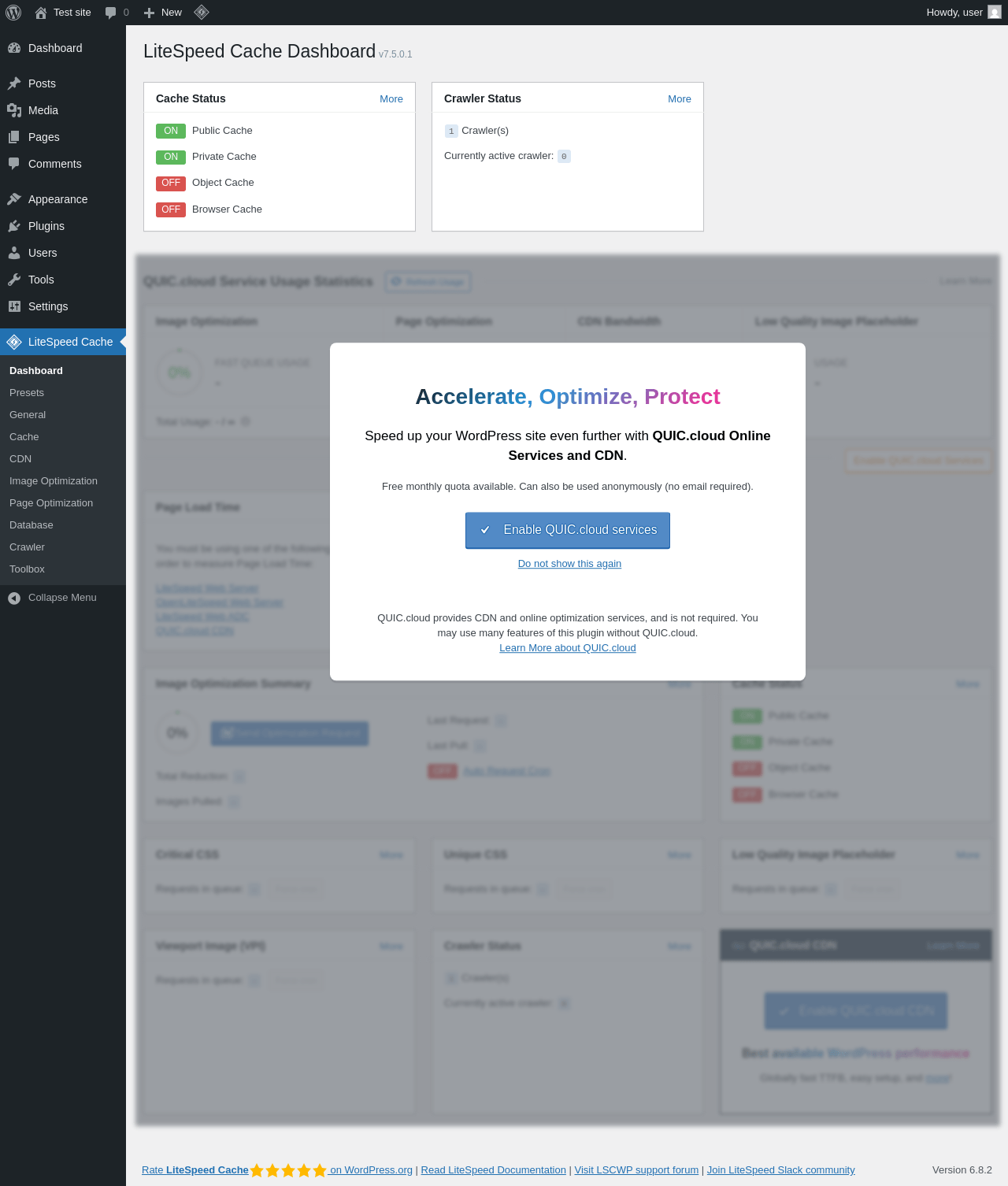The width and height of the screenshot is (1008, 1186).
Task: Click the Plugins label in the sidebar
Action: [46, 226]
